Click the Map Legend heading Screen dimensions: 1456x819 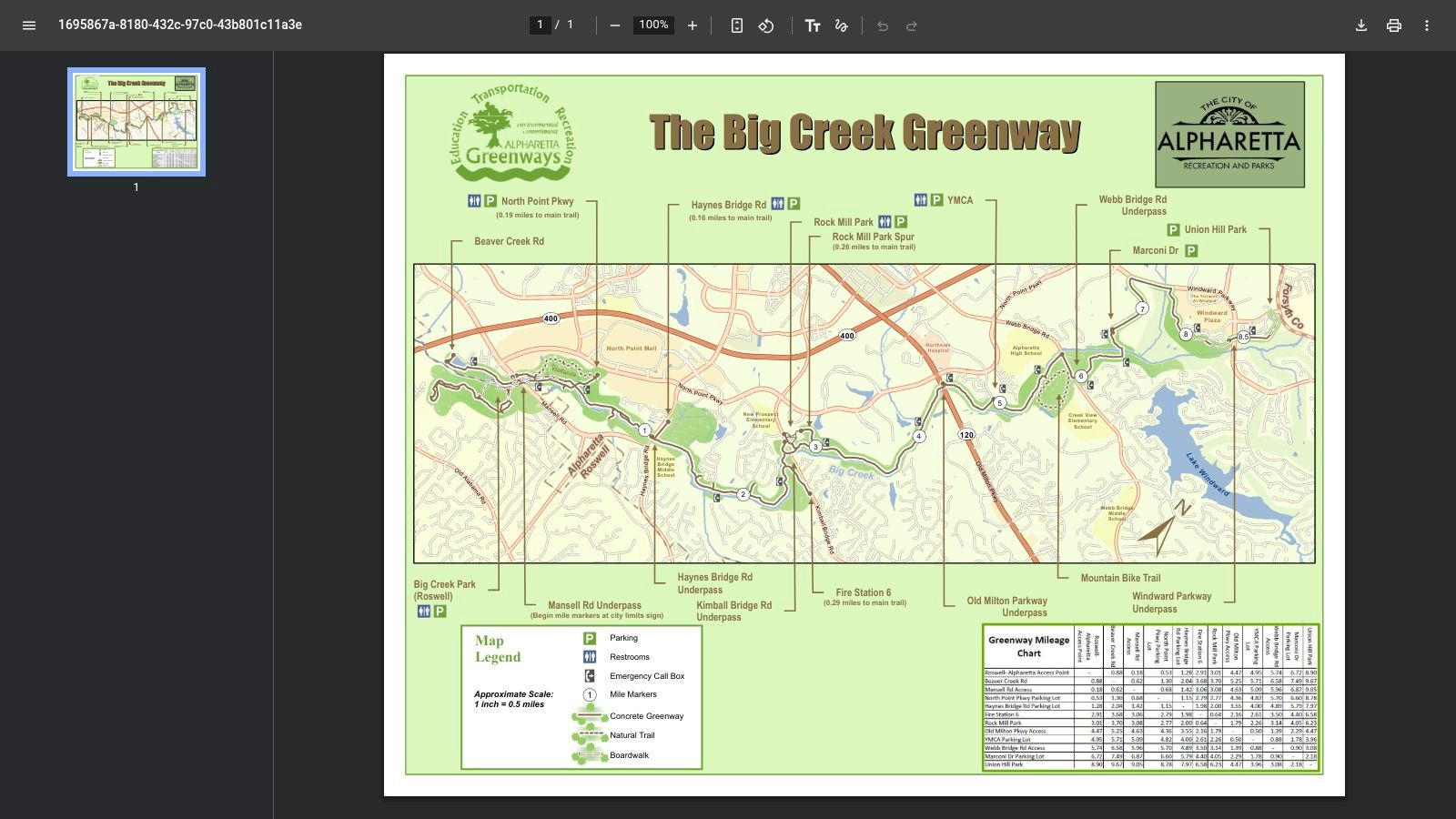498,649
